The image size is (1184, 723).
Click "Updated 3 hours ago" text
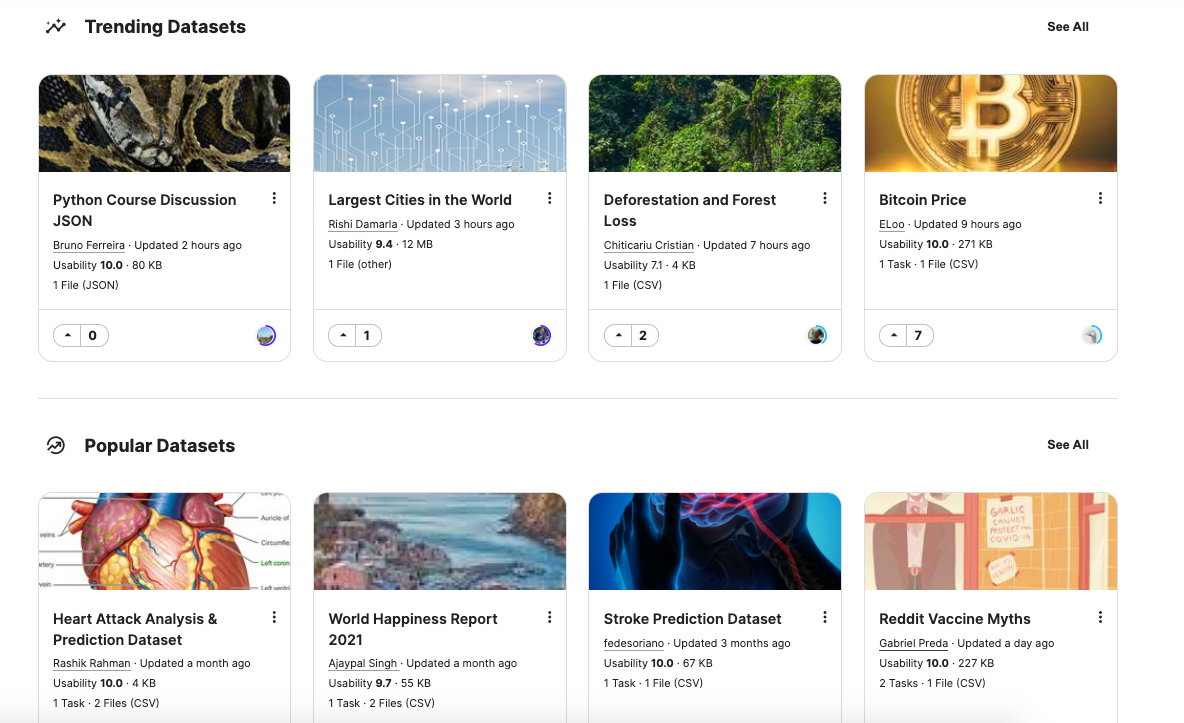(461, 224)
